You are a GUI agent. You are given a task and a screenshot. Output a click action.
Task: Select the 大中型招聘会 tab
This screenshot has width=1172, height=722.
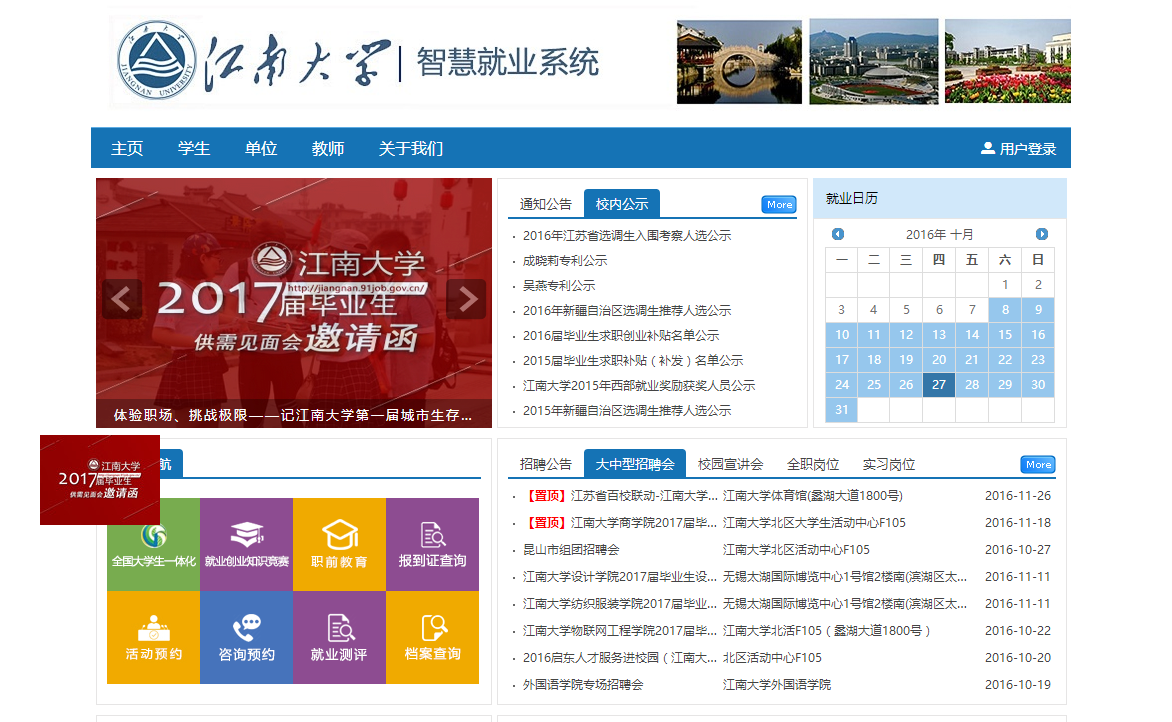pos(635,464)
